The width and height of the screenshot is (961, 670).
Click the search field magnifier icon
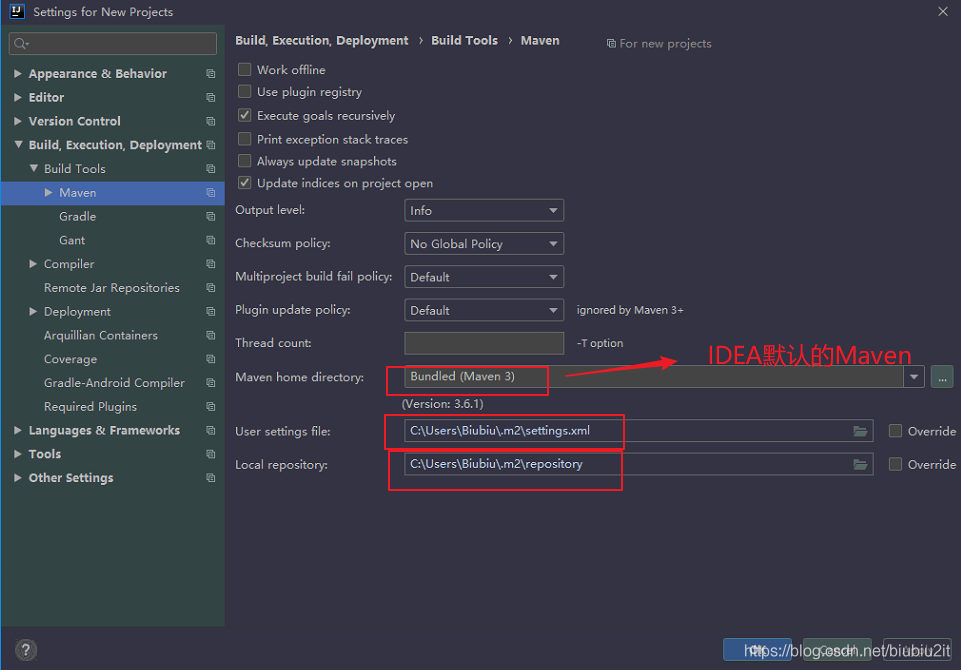pos(21,44)
